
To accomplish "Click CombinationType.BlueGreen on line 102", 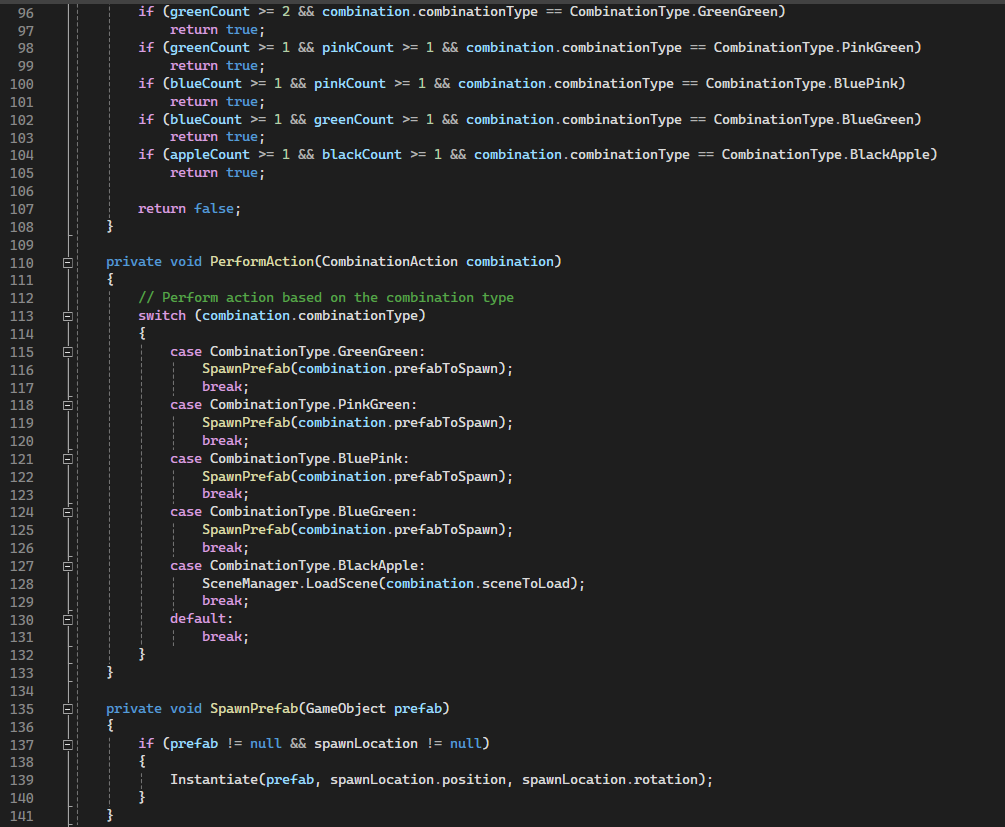I will coord(813,119).
